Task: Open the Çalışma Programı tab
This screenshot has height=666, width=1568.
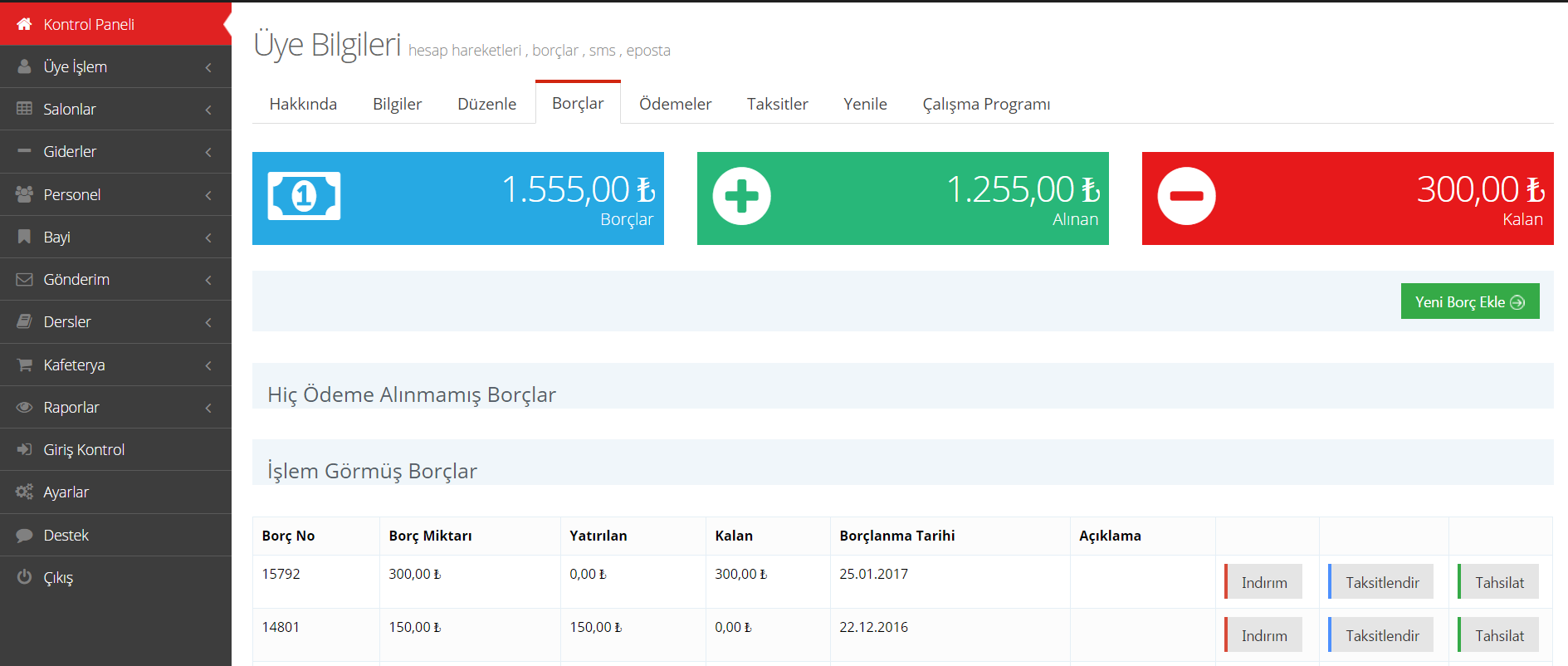Action: point(985,104)
